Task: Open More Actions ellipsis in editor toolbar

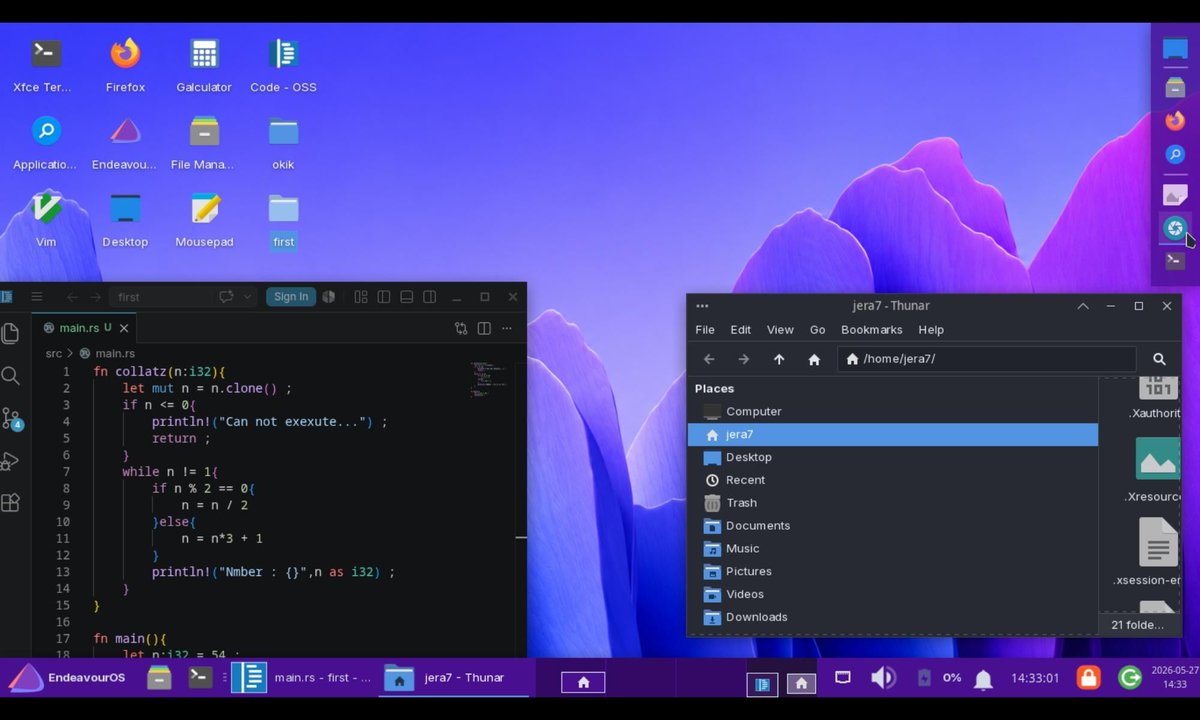Action: [x=507, y=328]
